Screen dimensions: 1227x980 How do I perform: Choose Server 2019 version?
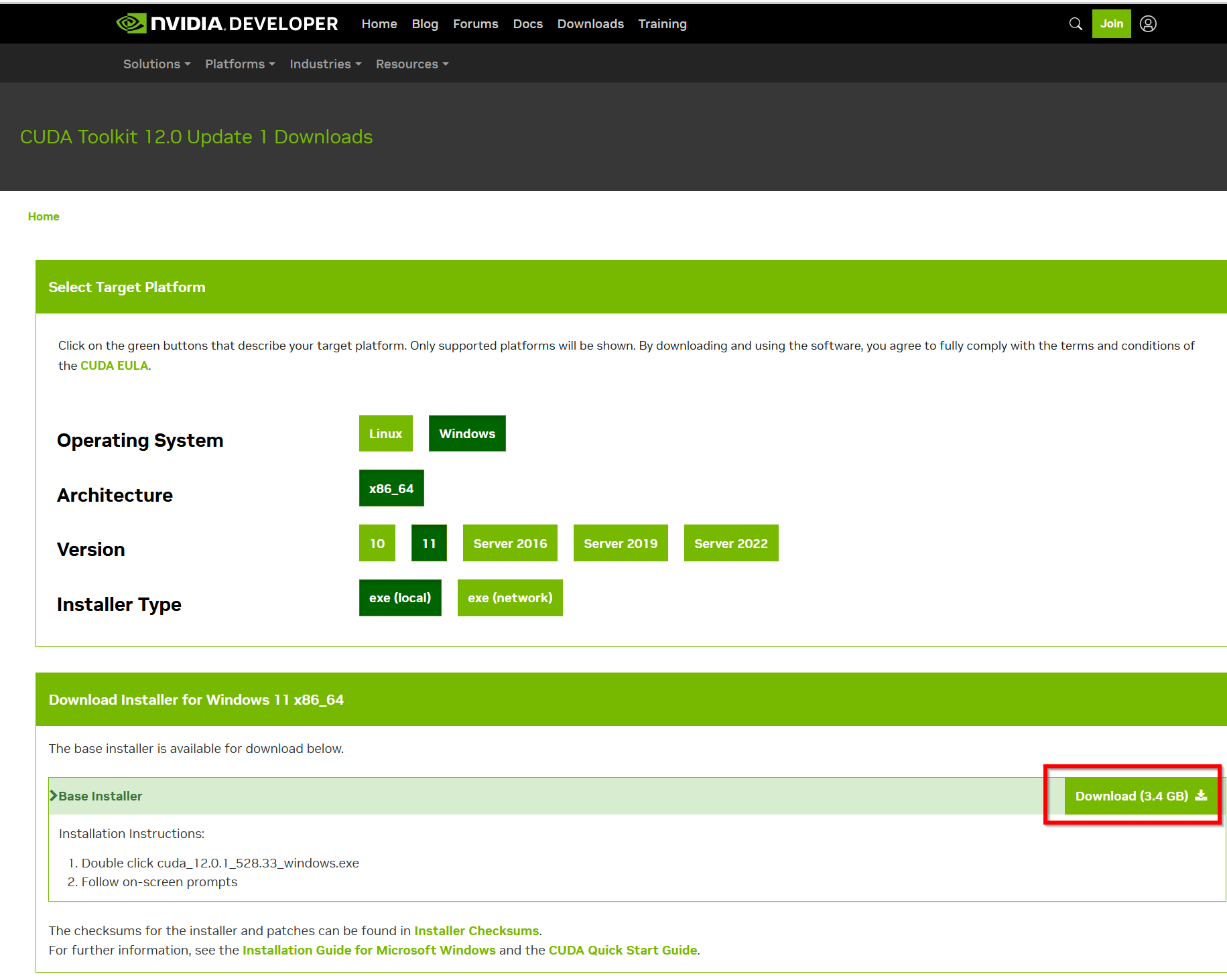pyautogui.click(x=621, y=543)
